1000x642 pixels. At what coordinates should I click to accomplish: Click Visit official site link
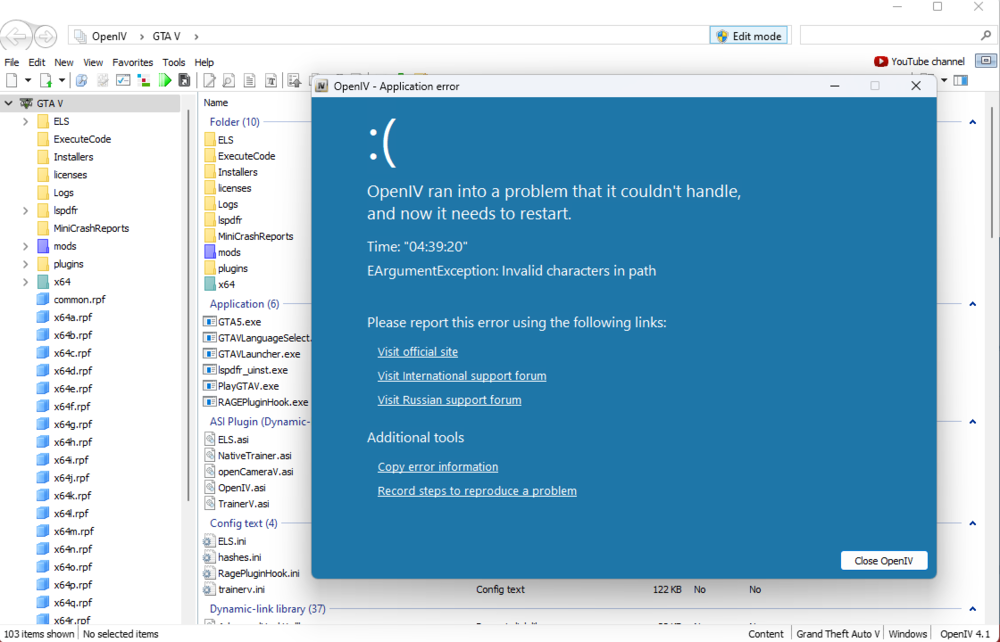click(418, 352)
